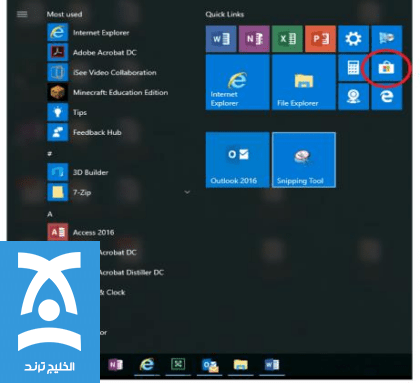
Task: Open the webcam Camera tile
Action: (x=353, y=97)
